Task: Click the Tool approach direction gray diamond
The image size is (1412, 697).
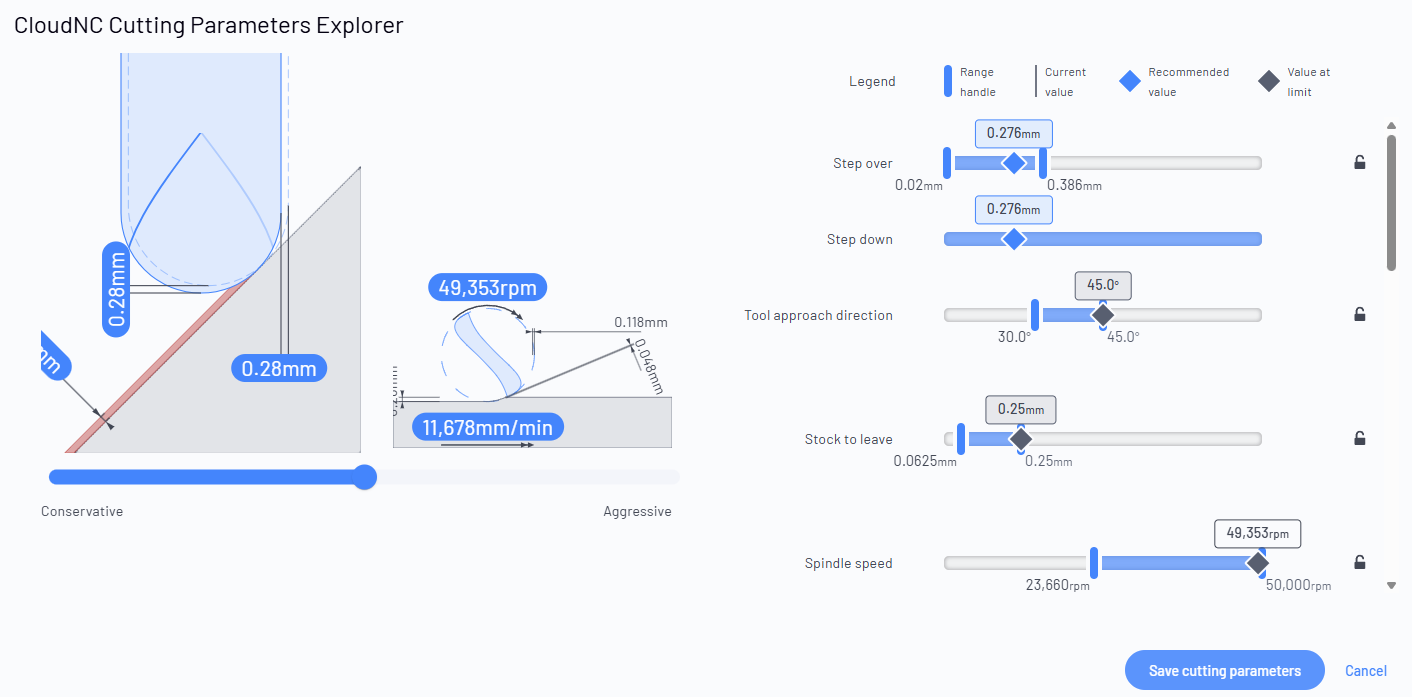Action: click(x=1102, y=315)
